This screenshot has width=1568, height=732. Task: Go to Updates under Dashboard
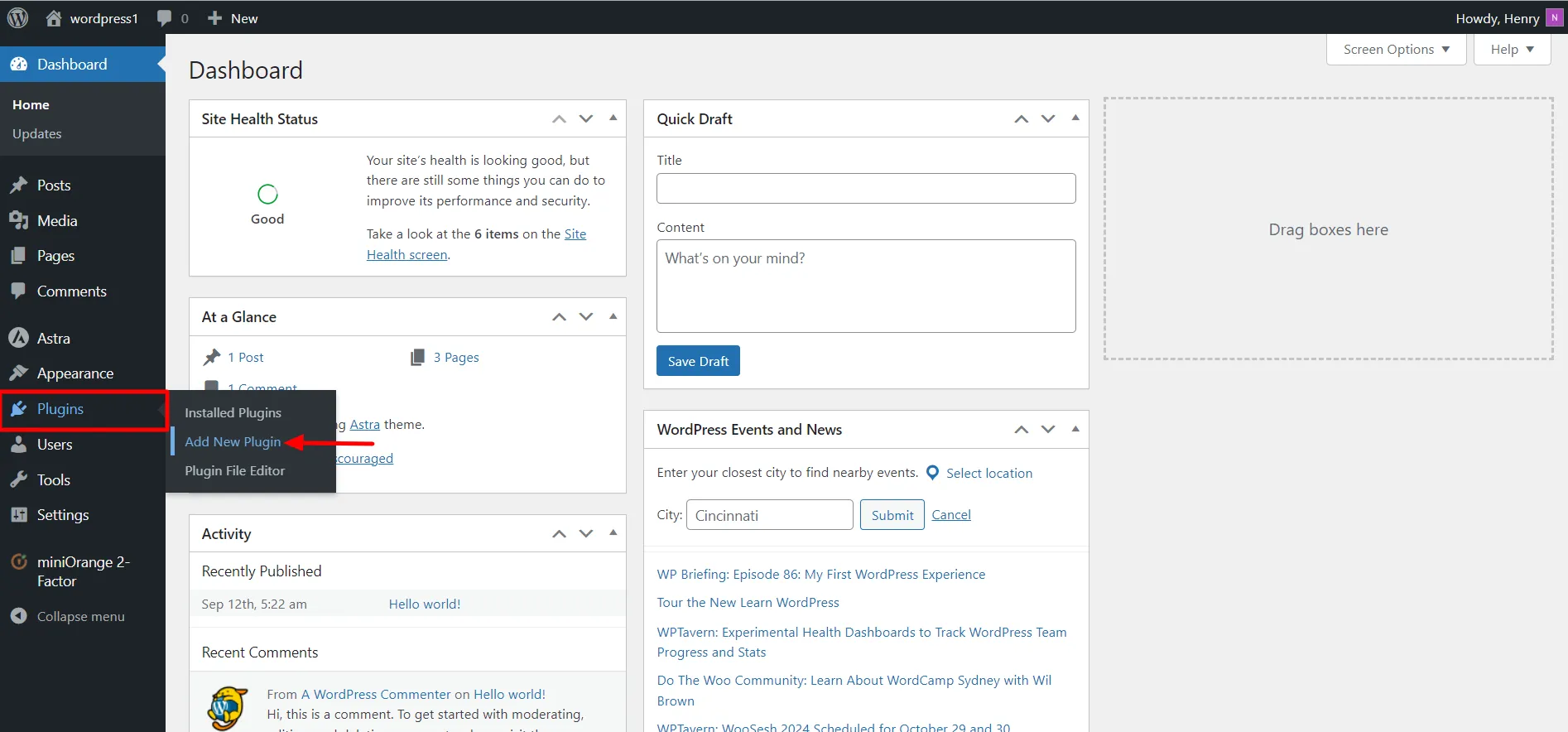tap(36, 133)
